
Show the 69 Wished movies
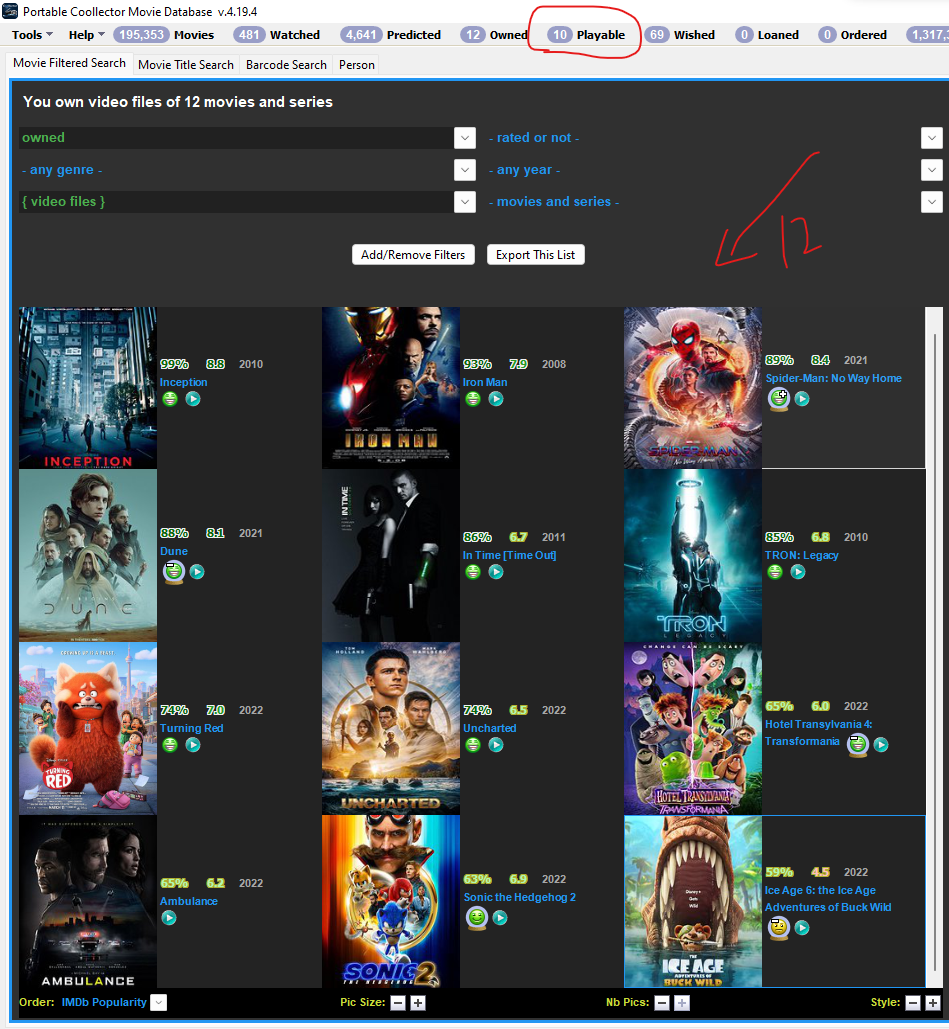pos(680,35)
